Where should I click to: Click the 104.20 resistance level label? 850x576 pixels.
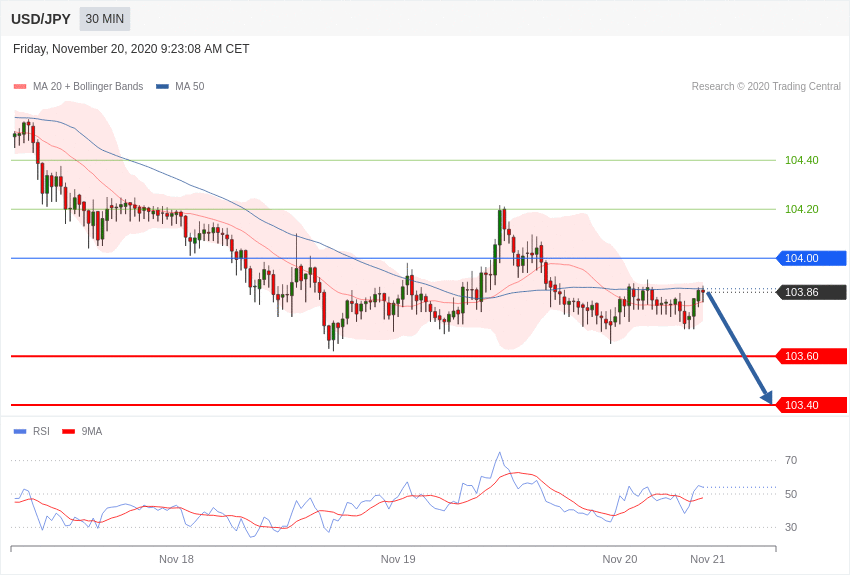(802, 209)
